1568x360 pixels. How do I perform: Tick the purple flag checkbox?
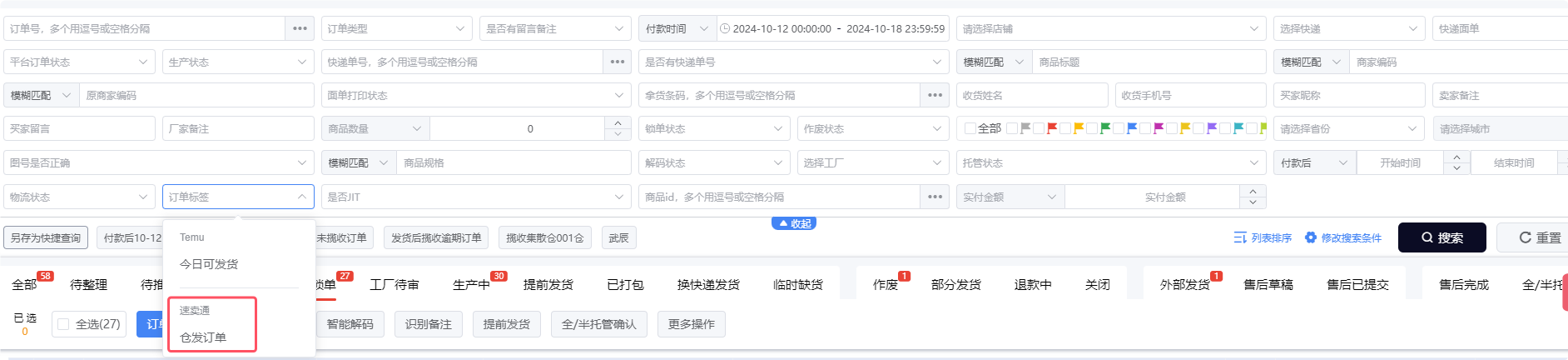coord(1198,128)
